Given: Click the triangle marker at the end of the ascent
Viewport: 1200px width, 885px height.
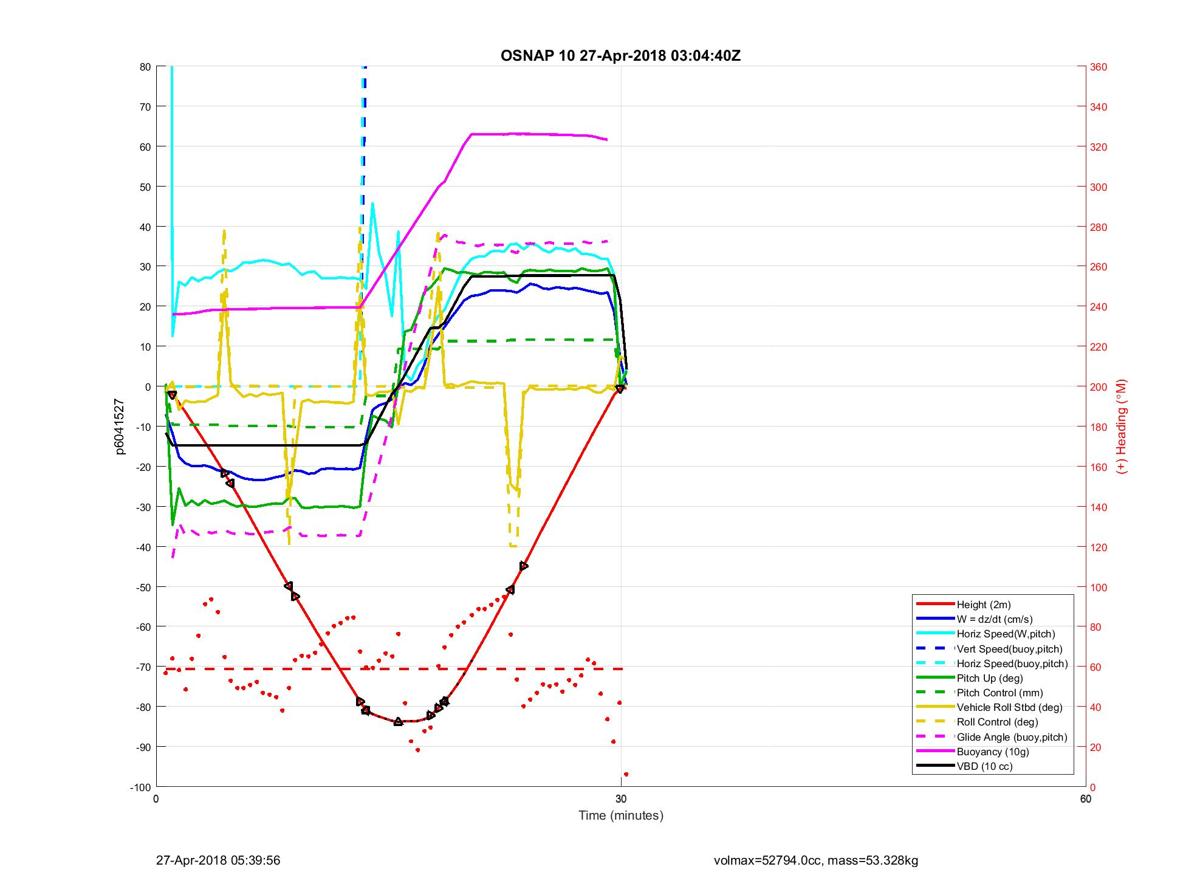Looking at the screenshot, I should point(620,388).
